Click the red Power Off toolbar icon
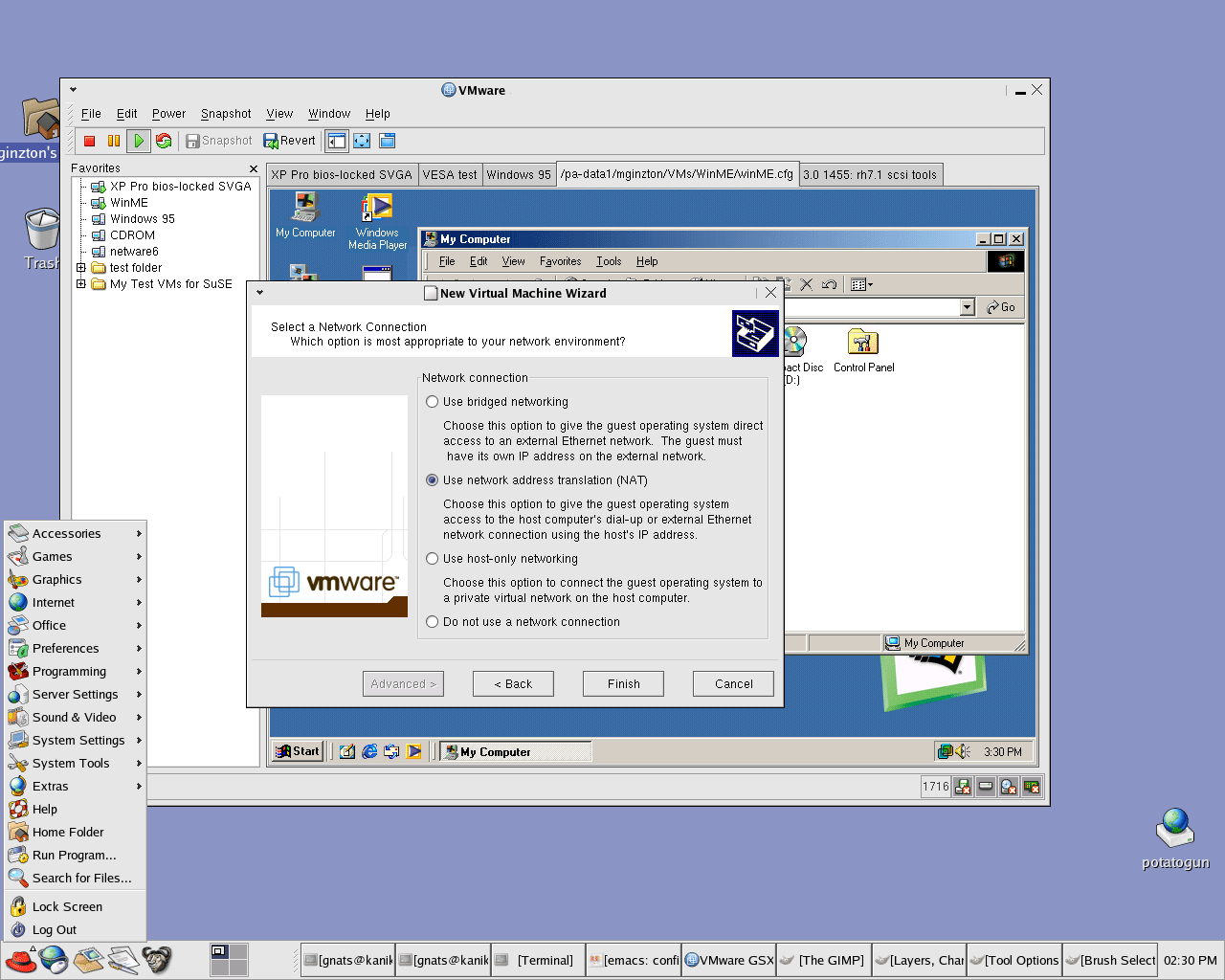The width and height of the screenshot is (1225, 980). click(89, 141)
